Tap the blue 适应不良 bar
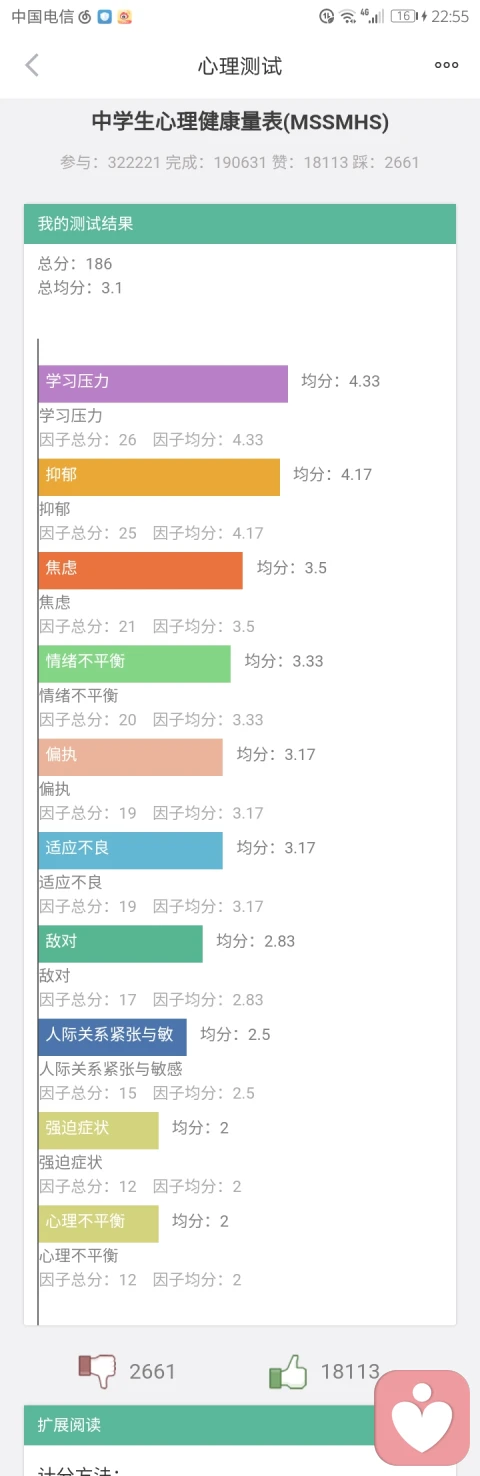 pos(131,850)
